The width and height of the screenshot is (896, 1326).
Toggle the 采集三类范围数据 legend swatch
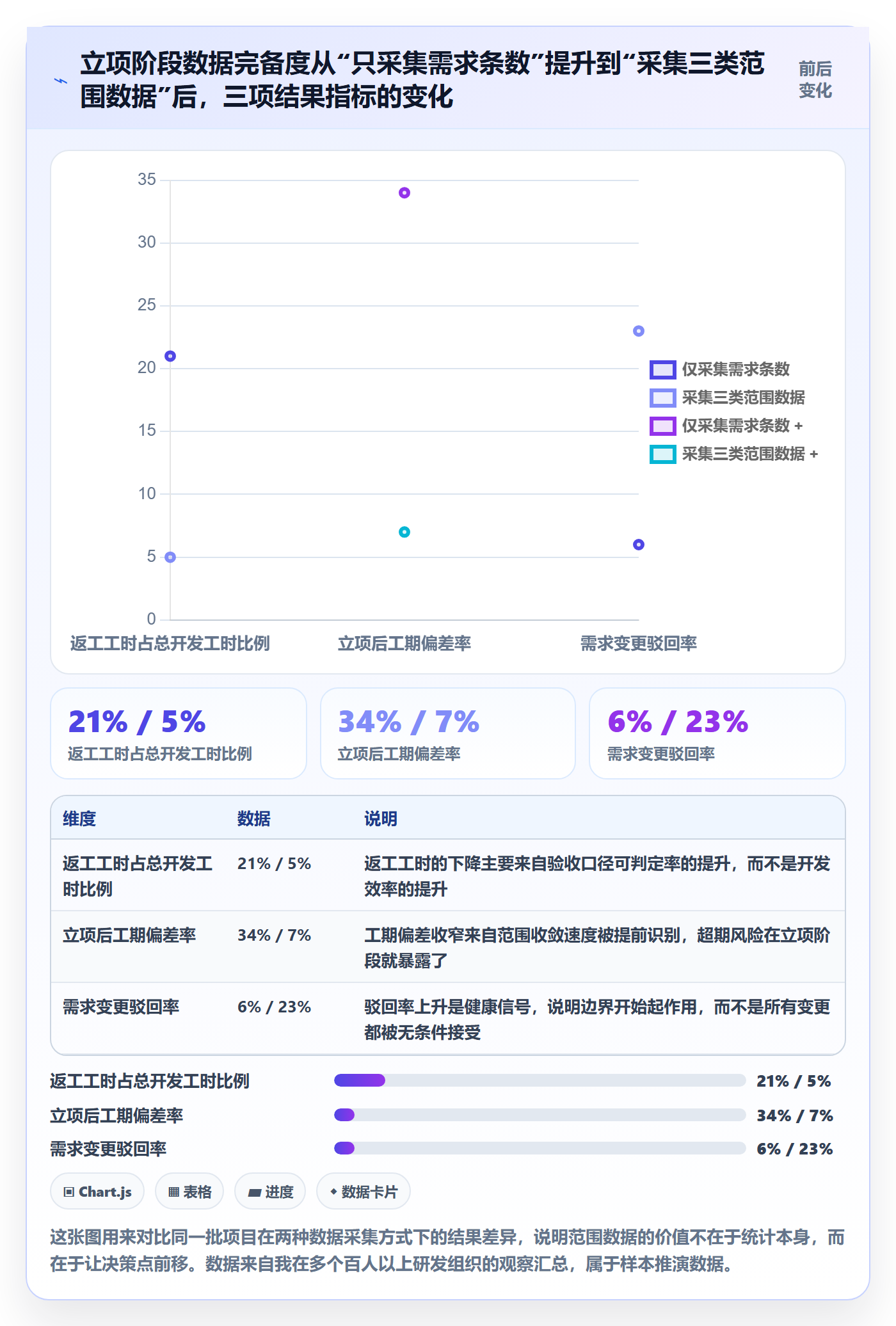[662, 398]
